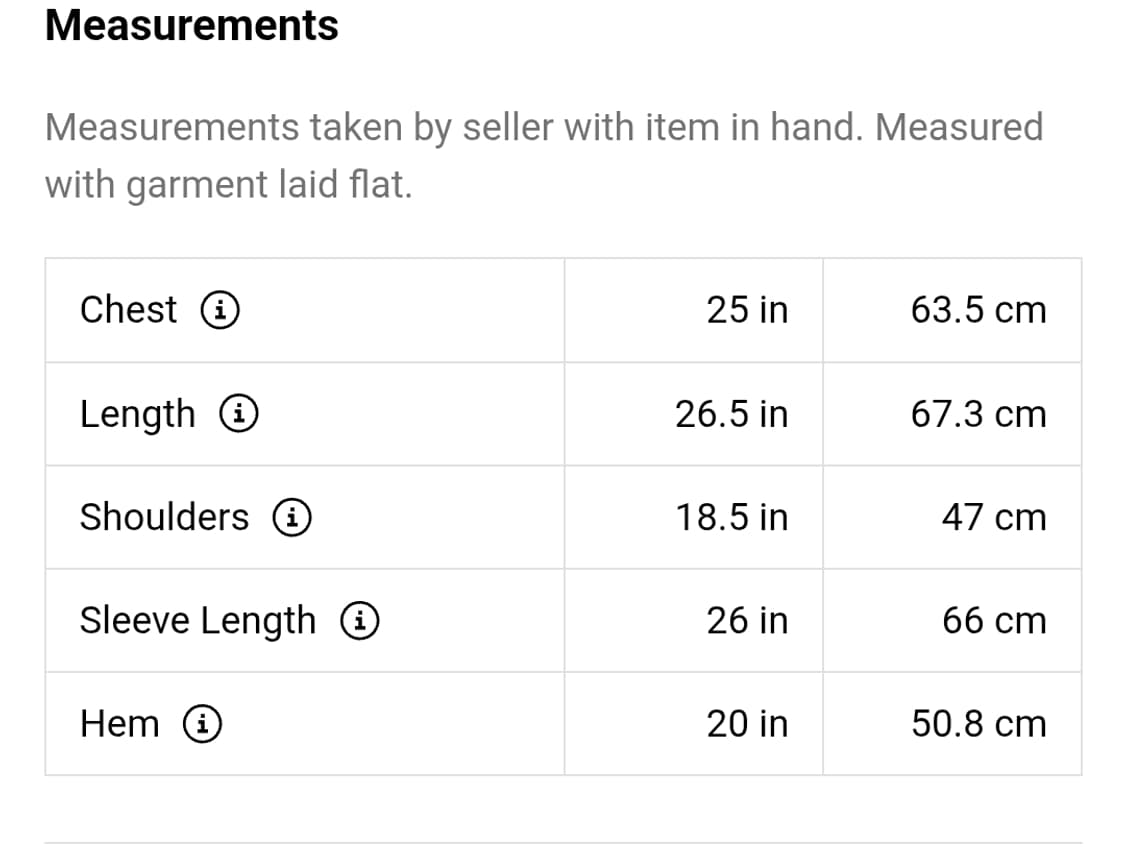1125x853 pixels.
Task: Click the Sleeve Length label text
Action: (197, 621)
